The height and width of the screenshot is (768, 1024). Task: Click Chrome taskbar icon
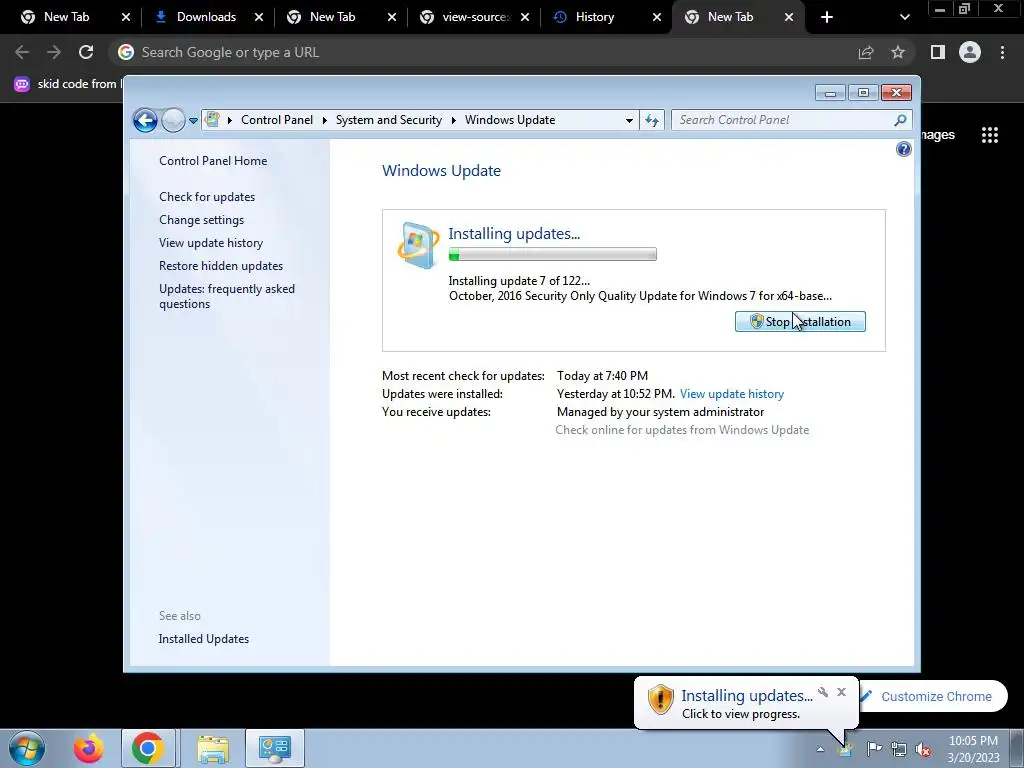click(148, 748)
